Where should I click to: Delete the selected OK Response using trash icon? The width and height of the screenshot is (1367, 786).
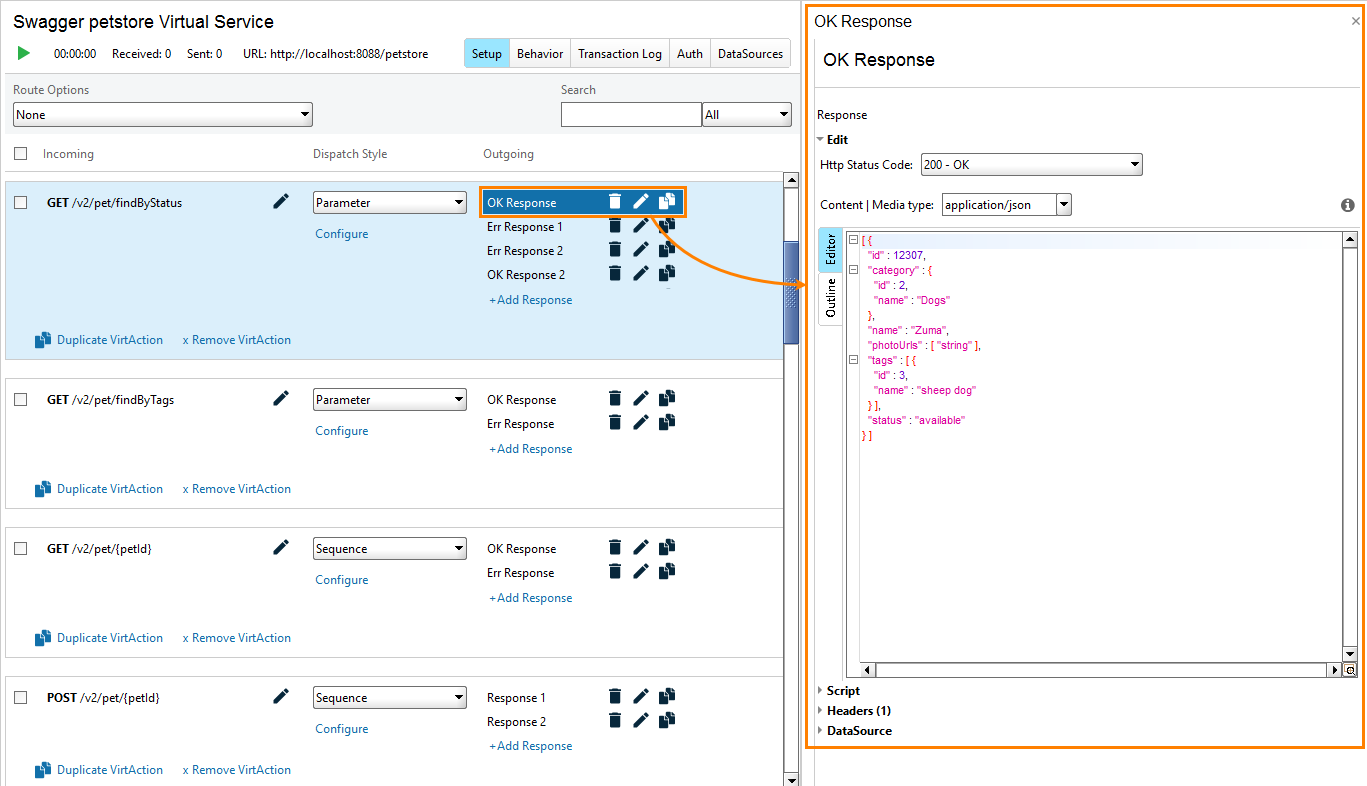(614, 201)
